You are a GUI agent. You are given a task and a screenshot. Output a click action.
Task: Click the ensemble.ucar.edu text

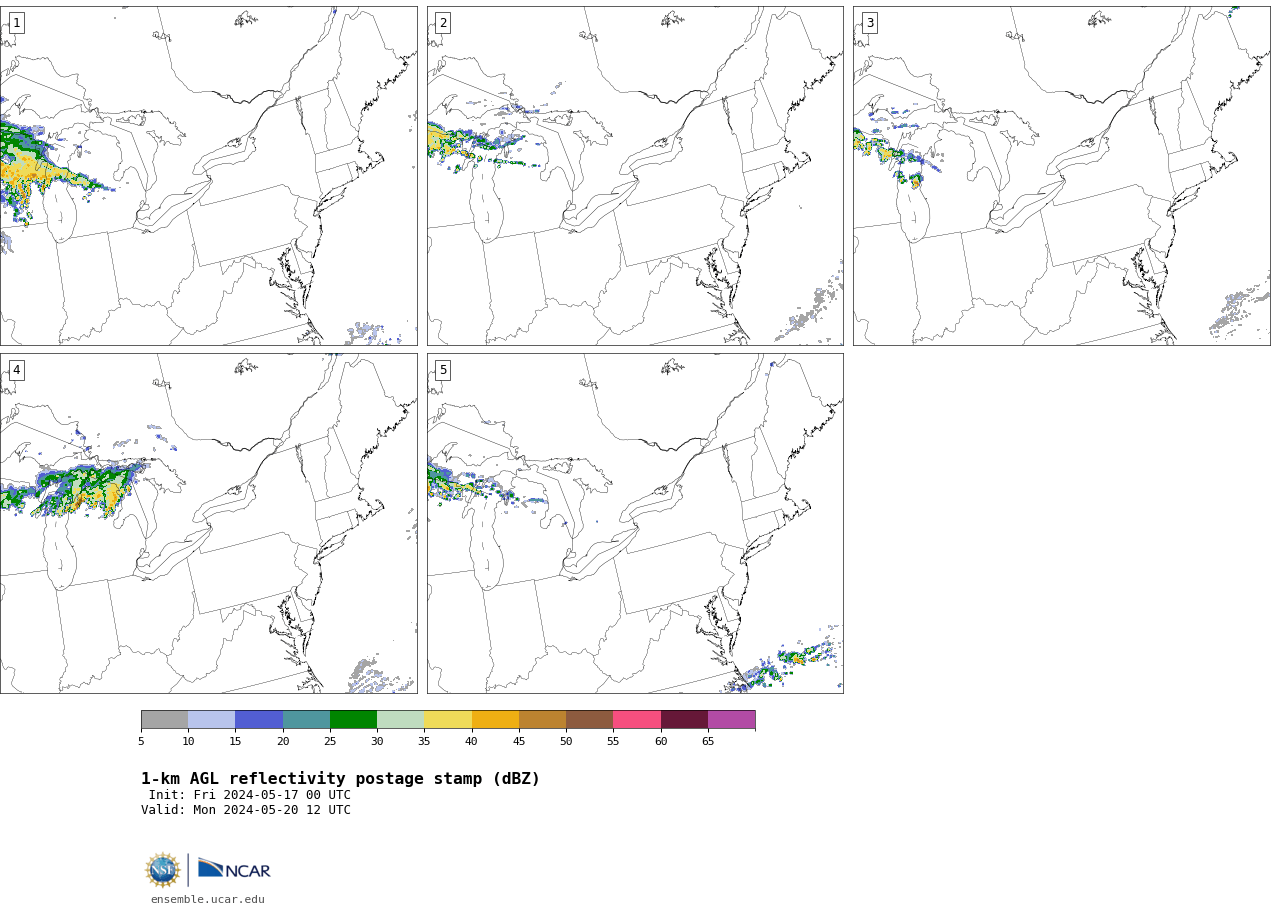[208, 899]
